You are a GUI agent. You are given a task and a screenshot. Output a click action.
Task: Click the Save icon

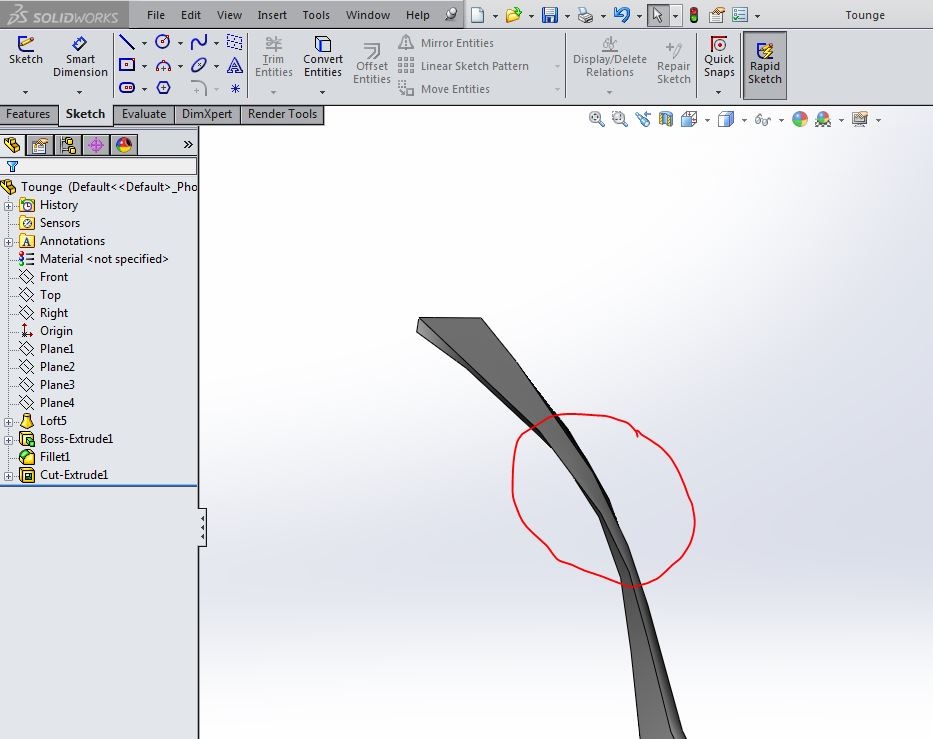tap(550, 15)
